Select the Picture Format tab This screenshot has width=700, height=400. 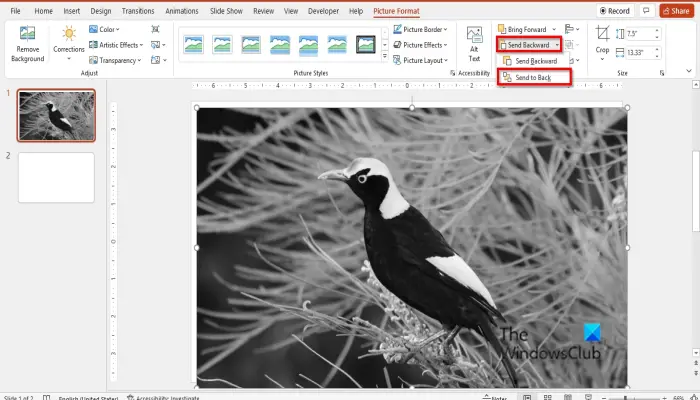(x=396, y=11)
